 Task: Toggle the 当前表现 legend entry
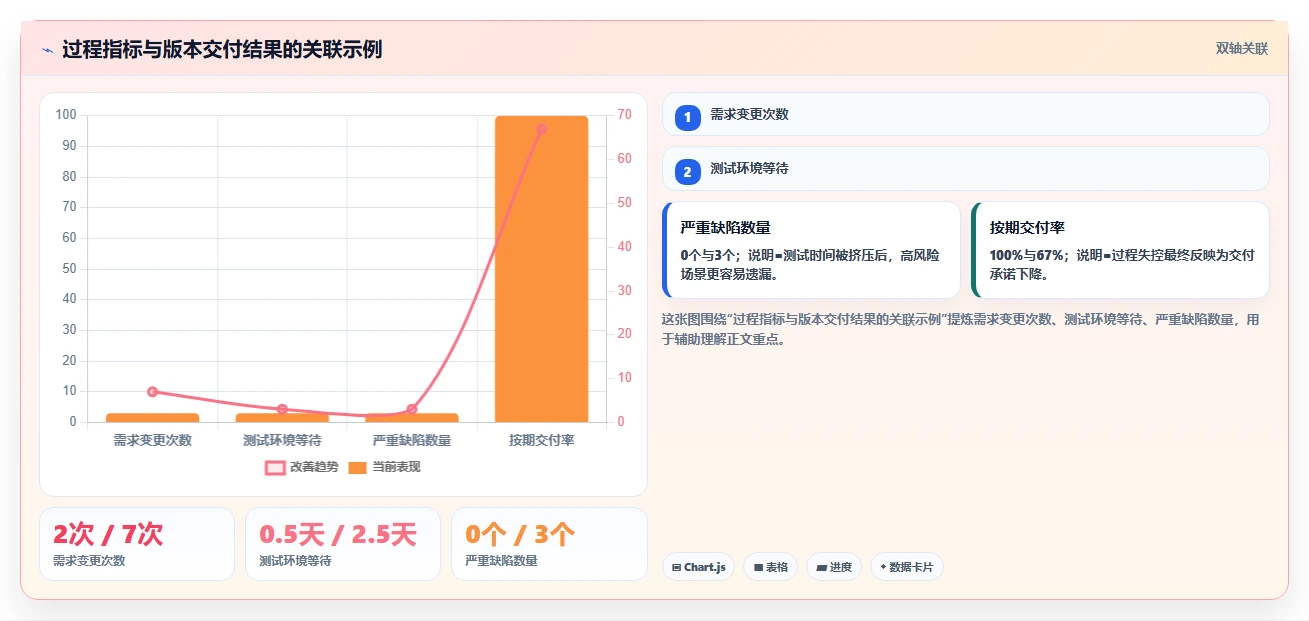384,467
